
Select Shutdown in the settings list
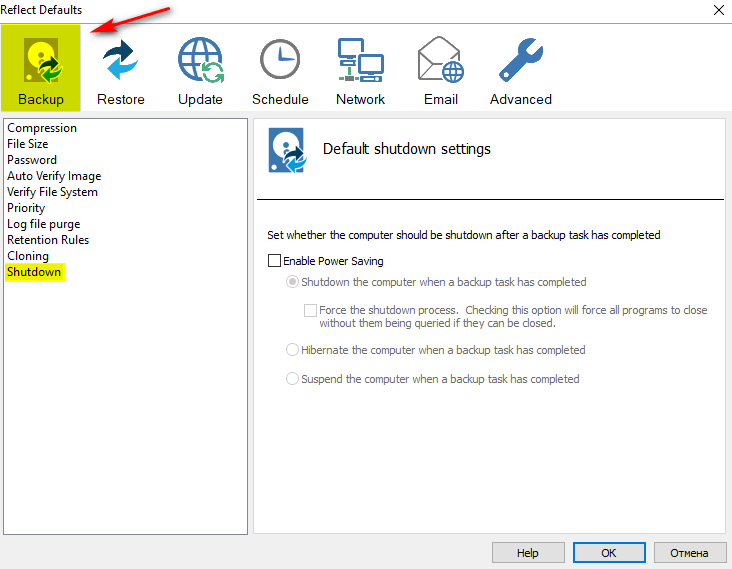(35, 272)
